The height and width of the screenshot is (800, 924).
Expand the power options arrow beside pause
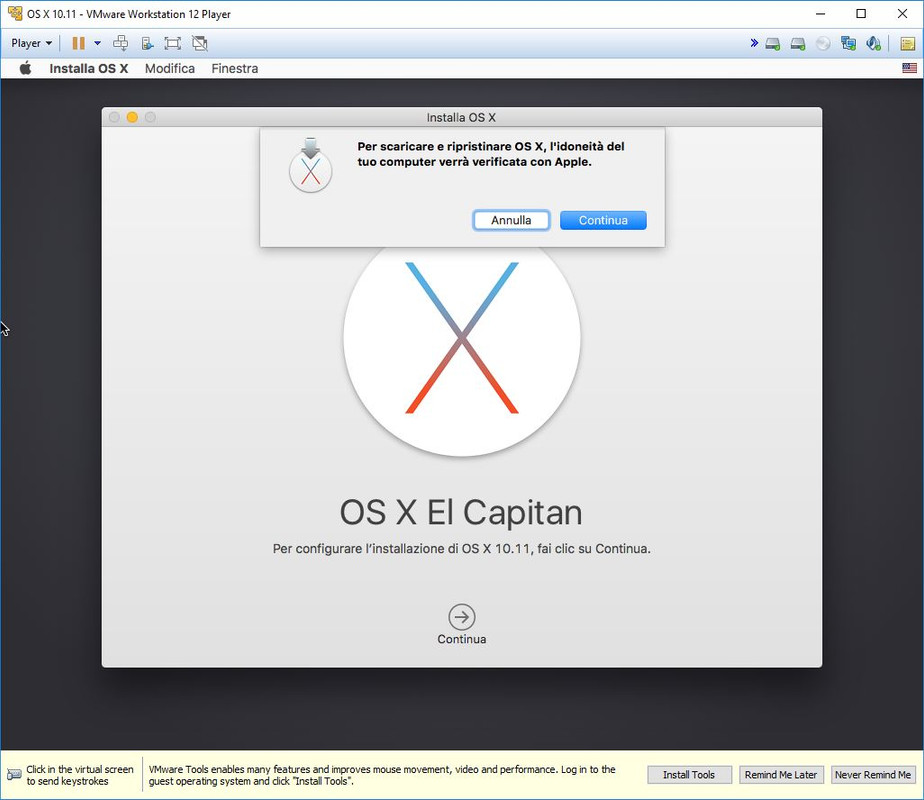97,43
